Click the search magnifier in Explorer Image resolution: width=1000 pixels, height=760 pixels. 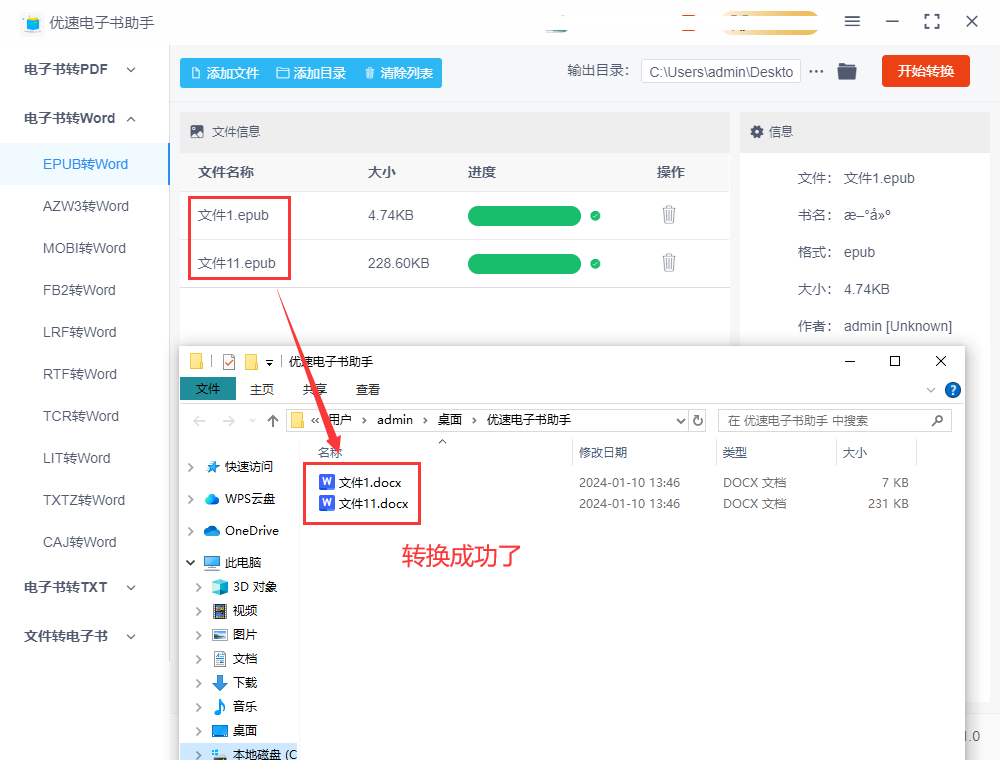[937, 421]
